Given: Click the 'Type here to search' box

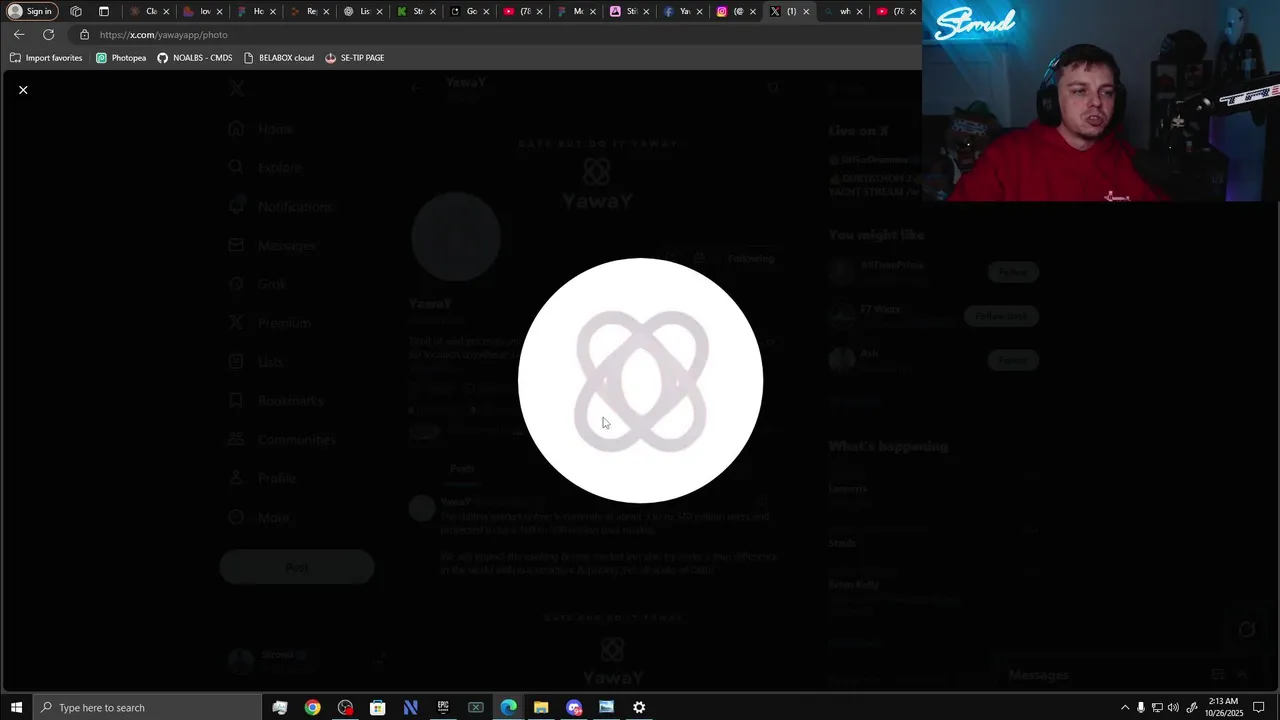Looking at the screenshot, I should pos(145,708).
